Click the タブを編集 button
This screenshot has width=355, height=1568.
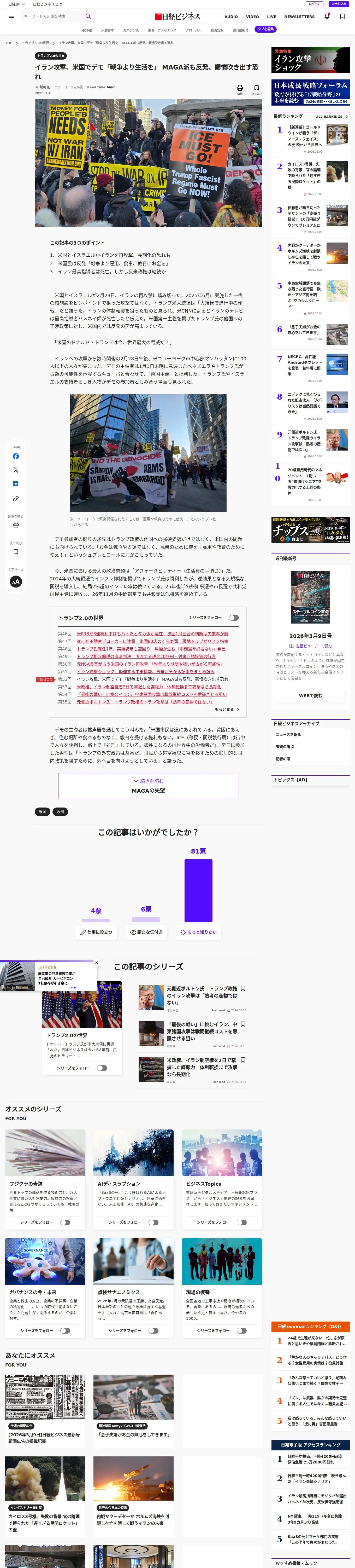pyautogui.click(x=266, y=29)
